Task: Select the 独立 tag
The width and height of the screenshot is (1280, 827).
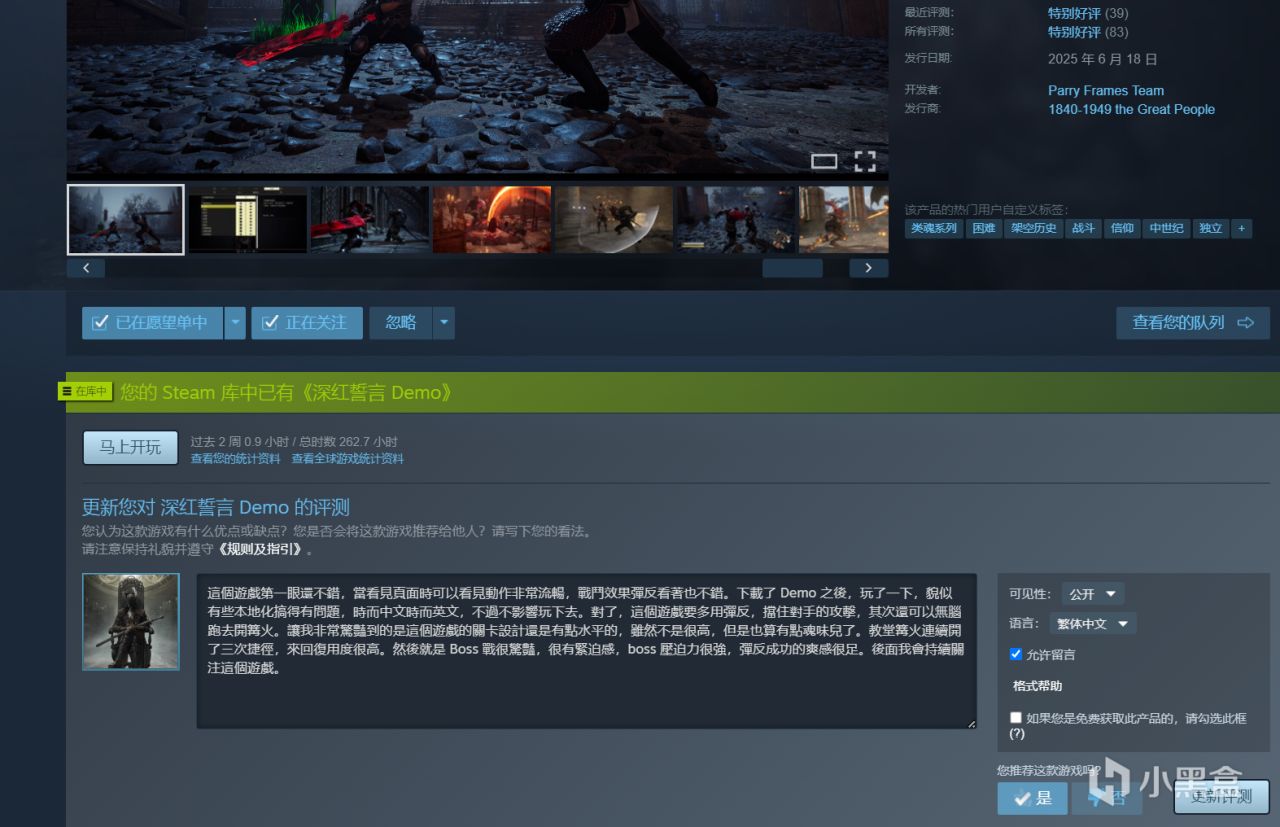Action: pos(1211,228)
